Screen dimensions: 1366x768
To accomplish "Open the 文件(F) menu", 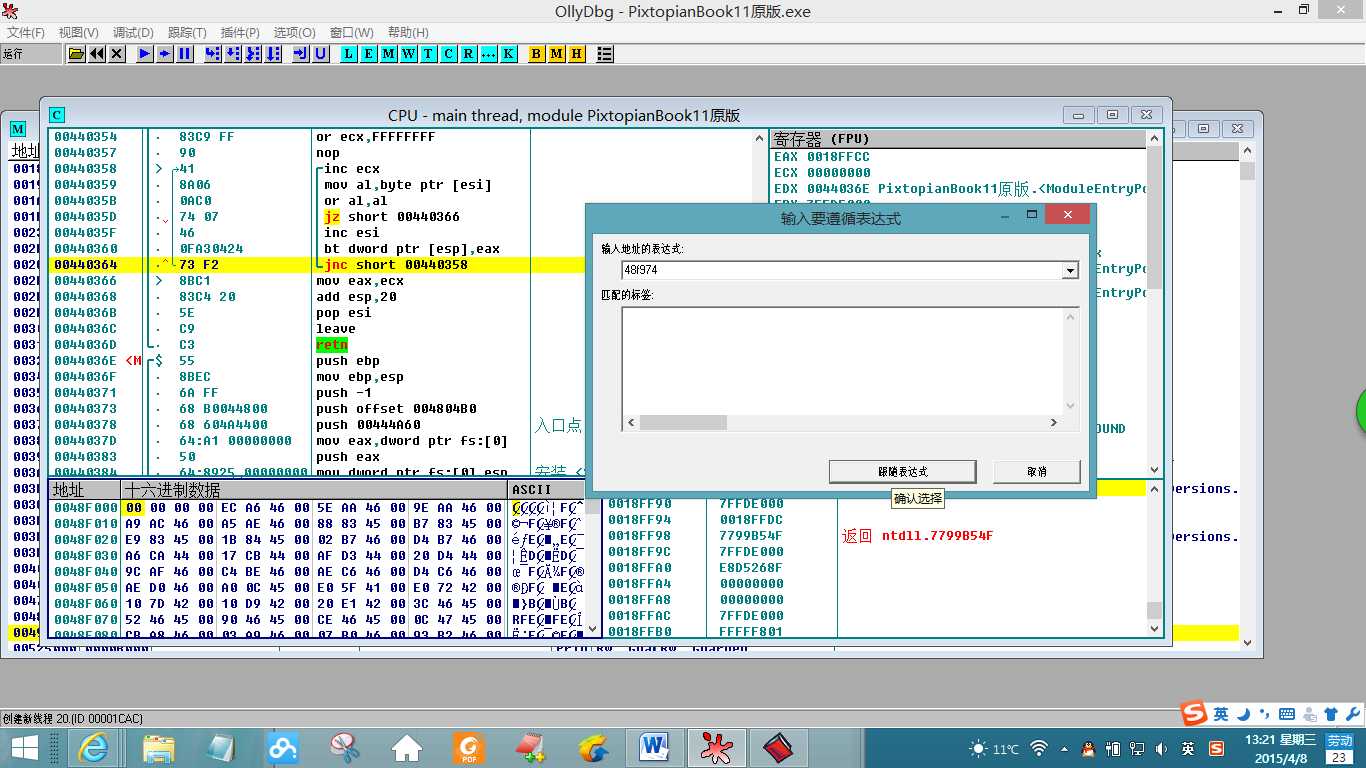I will 26,33.
